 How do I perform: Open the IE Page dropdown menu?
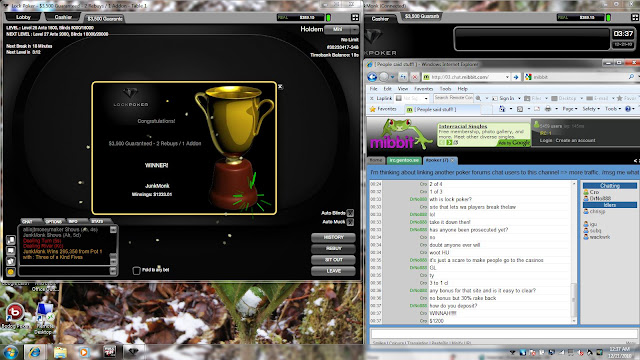[x=570, y=109]
